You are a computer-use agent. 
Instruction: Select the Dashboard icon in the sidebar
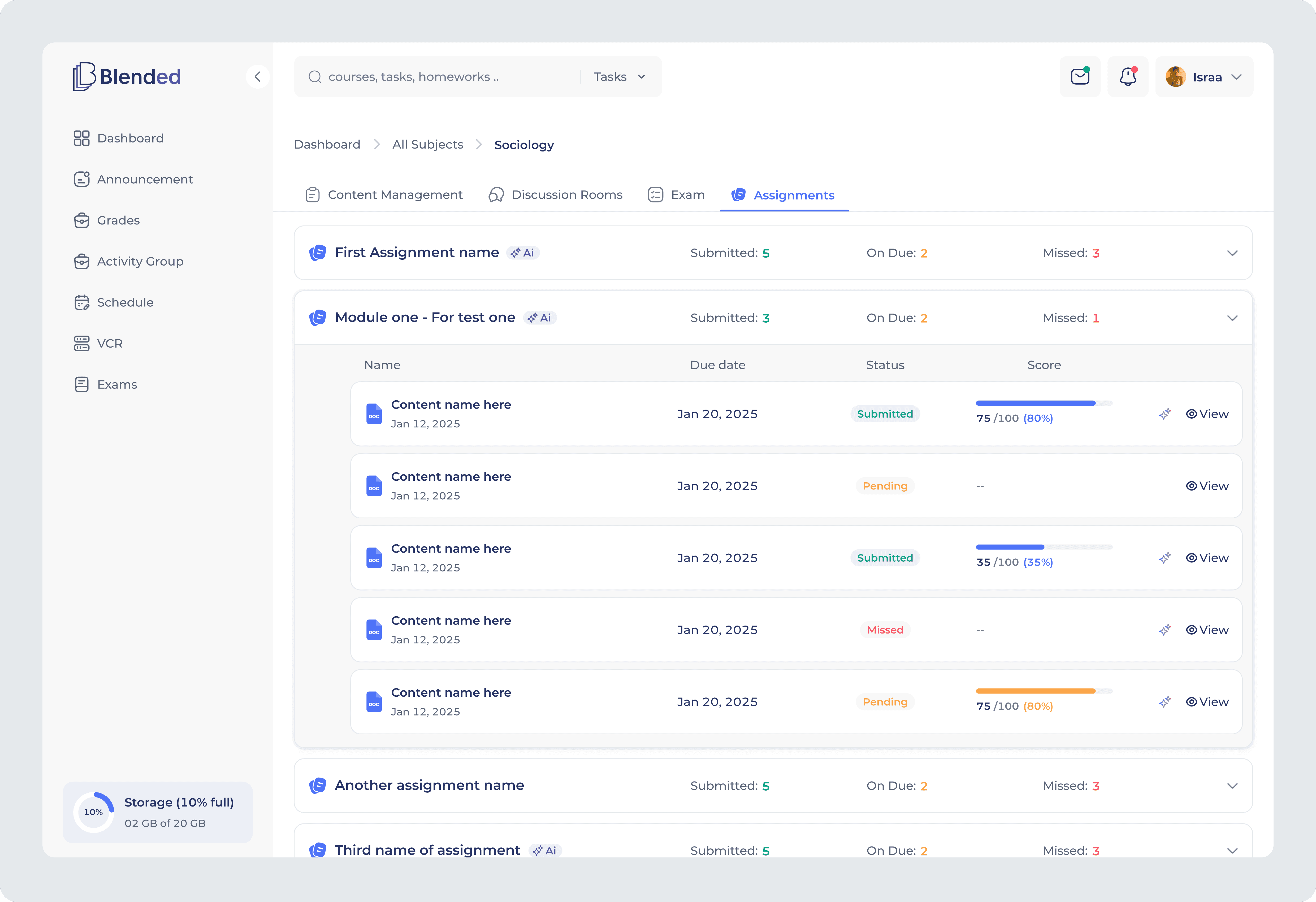click(x=82, y=138)
